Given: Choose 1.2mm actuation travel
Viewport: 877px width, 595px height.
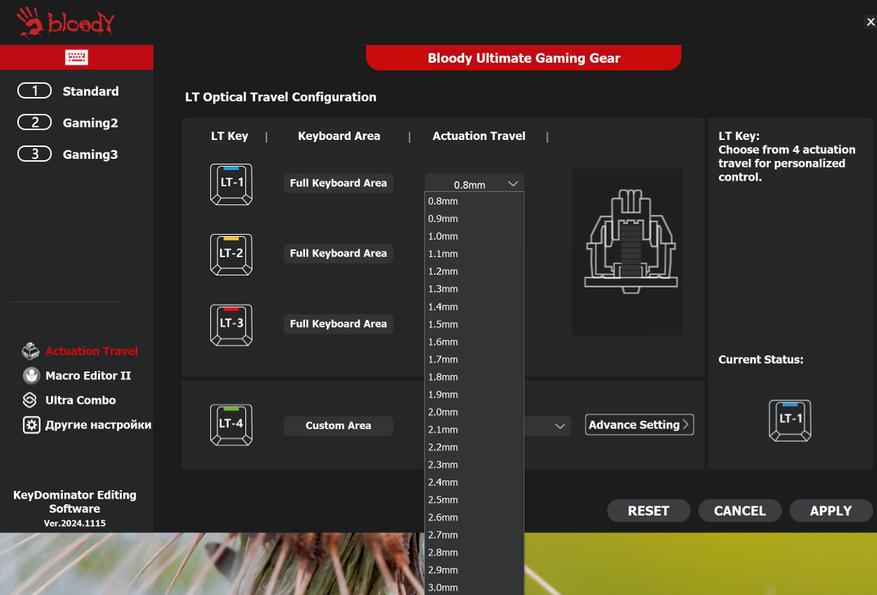Looking at the screenshot, I should pos(474,271).
